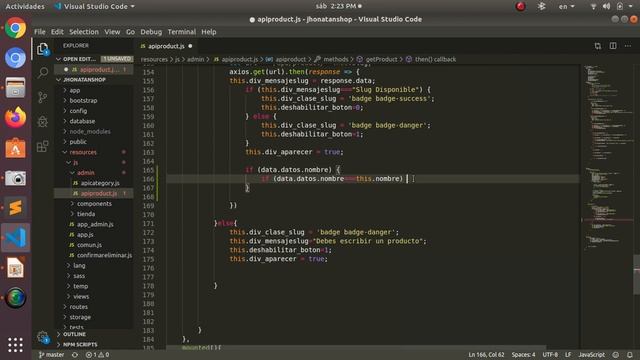Expand the components folder
The height and width of the screenshot is (360, 640).
tap(94, 203)
